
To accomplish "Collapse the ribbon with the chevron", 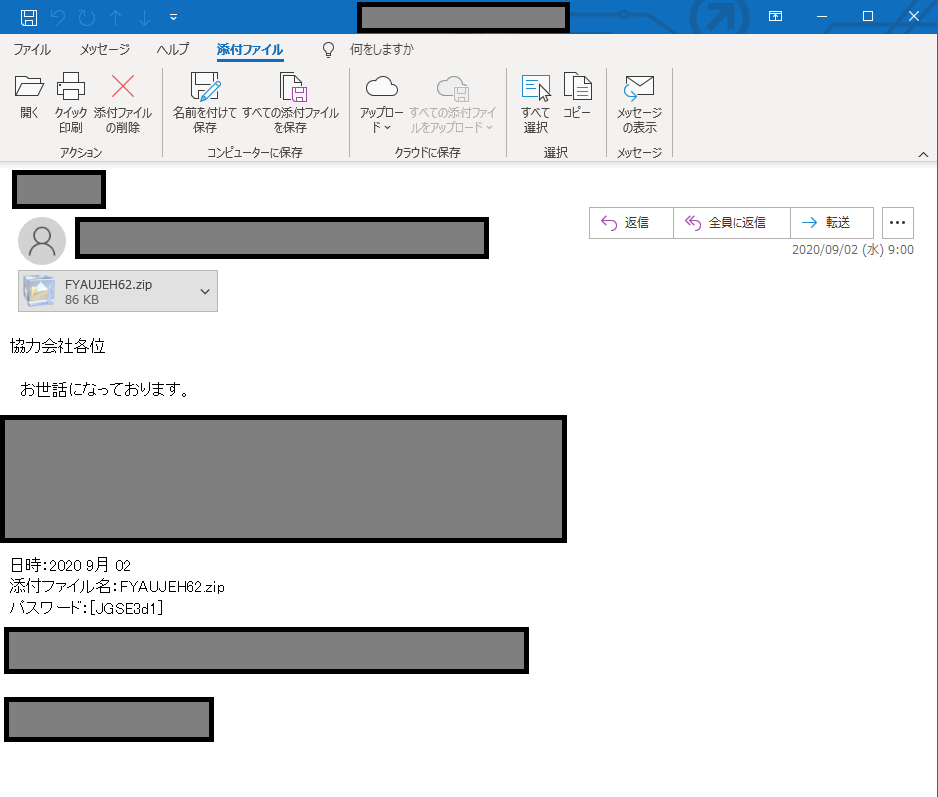I will pos(924,153).
